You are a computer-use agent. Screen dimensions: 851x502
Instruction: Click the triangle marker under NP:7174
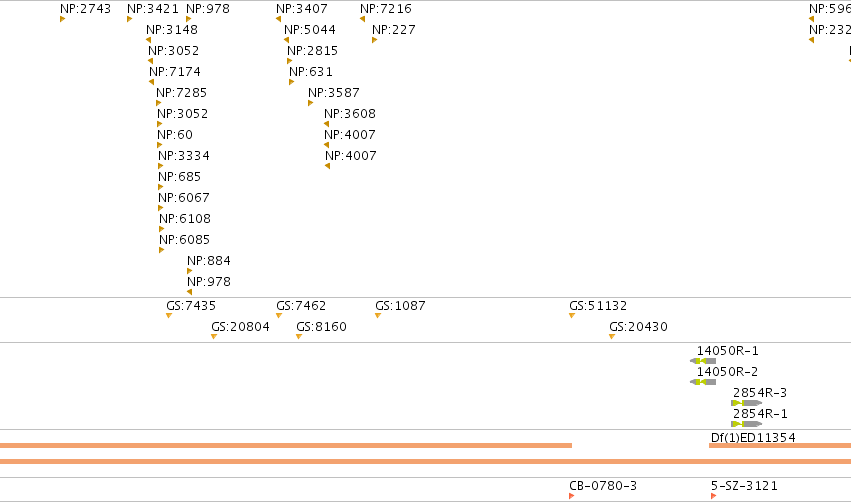(151, 82)
